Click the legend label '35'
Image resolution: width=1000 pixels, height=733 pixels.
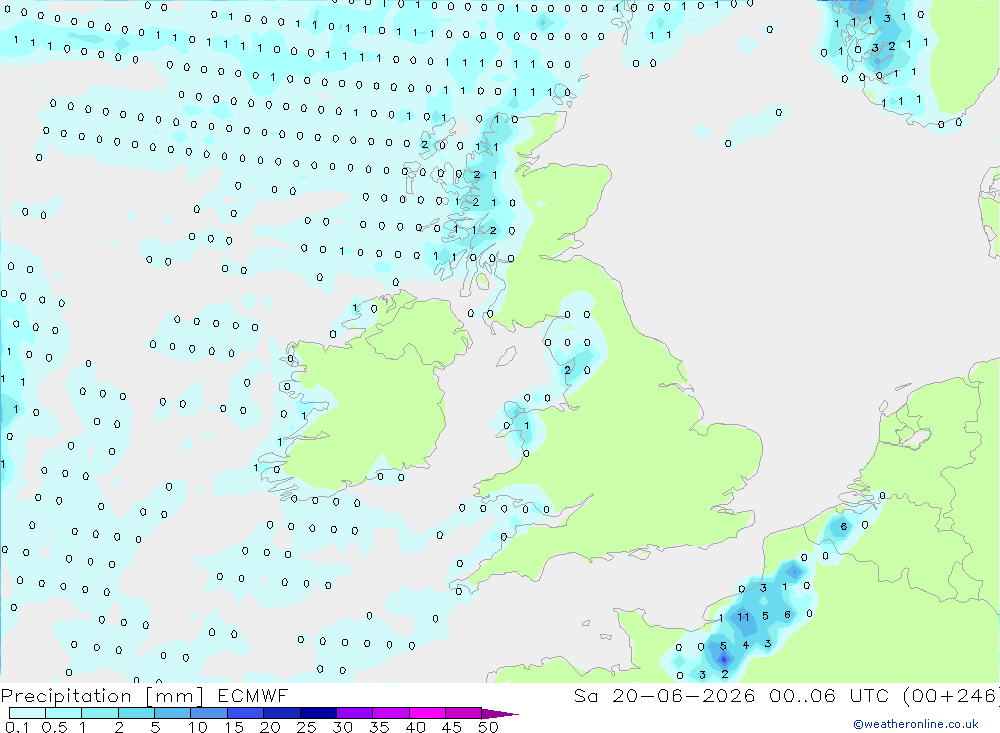(379, 727)
